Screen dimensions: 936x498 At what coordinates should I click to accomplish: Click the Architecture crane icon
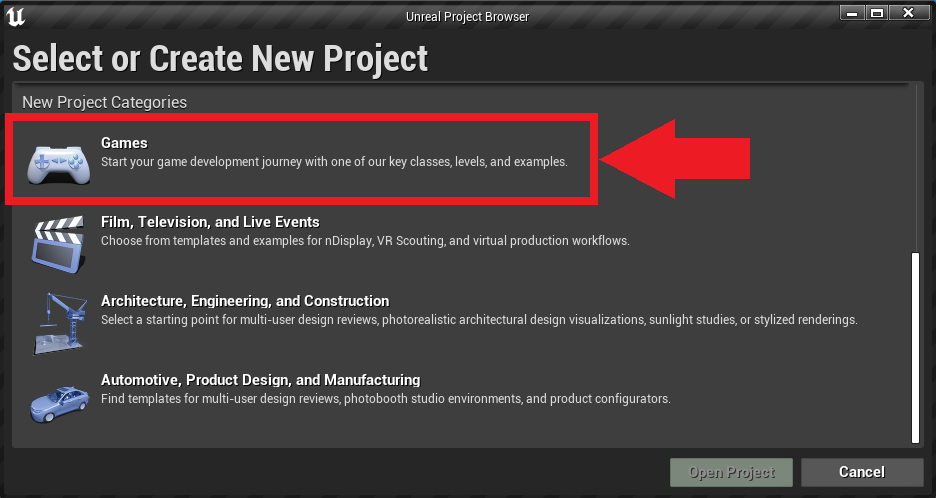58,324
